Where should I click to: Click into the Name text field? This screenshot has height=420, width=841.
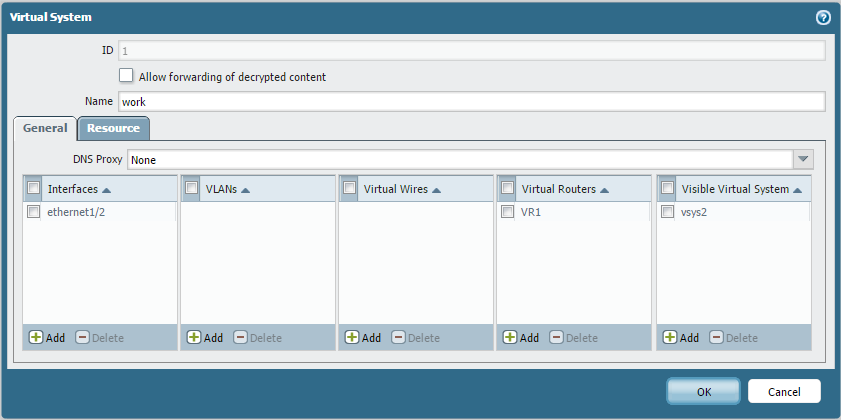(470, 102)
